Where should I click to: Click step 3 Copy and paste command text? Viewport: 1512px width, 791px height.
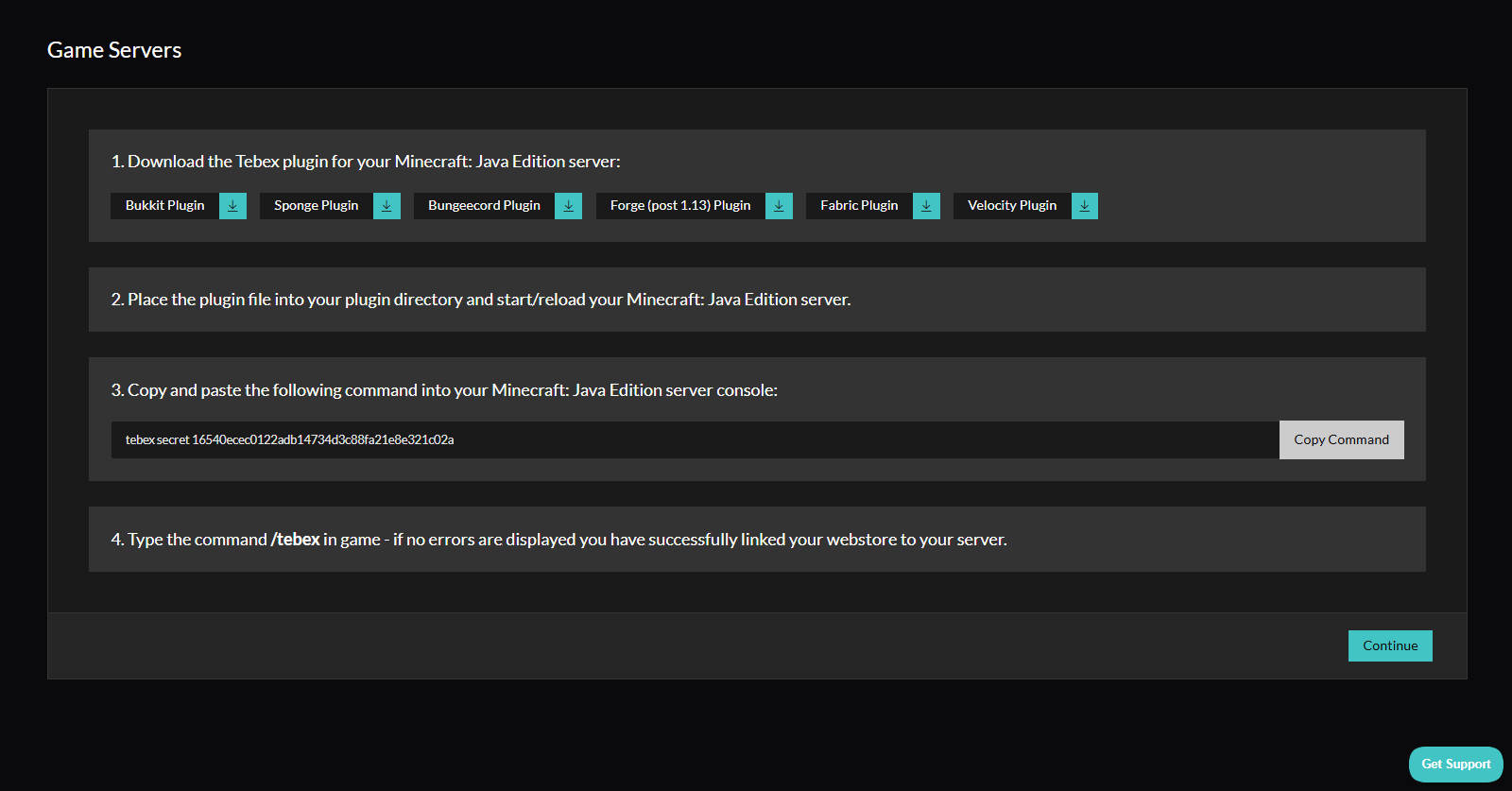444,390
